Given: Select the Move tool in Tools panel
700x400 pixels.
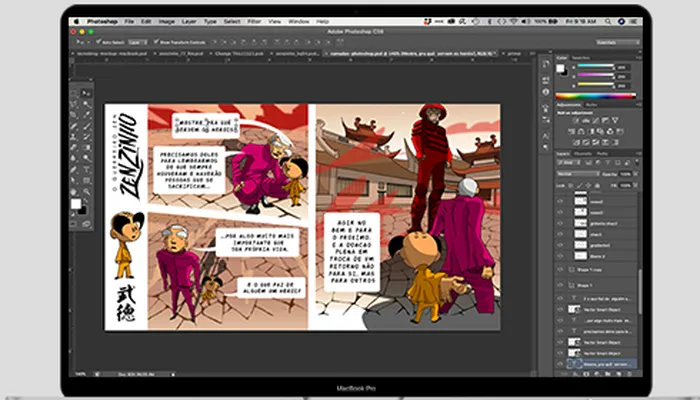Looking at the screenshot, I should 86,93.
